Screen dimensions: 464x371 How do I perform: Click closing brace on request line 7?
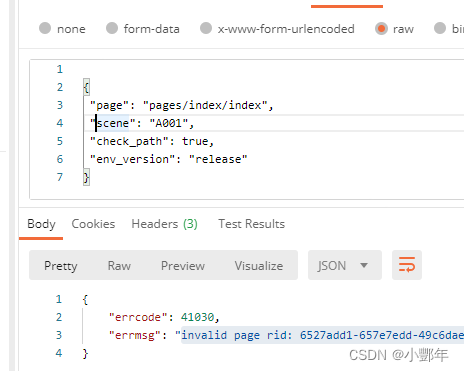pyautogui.click(x=86, y=177)
